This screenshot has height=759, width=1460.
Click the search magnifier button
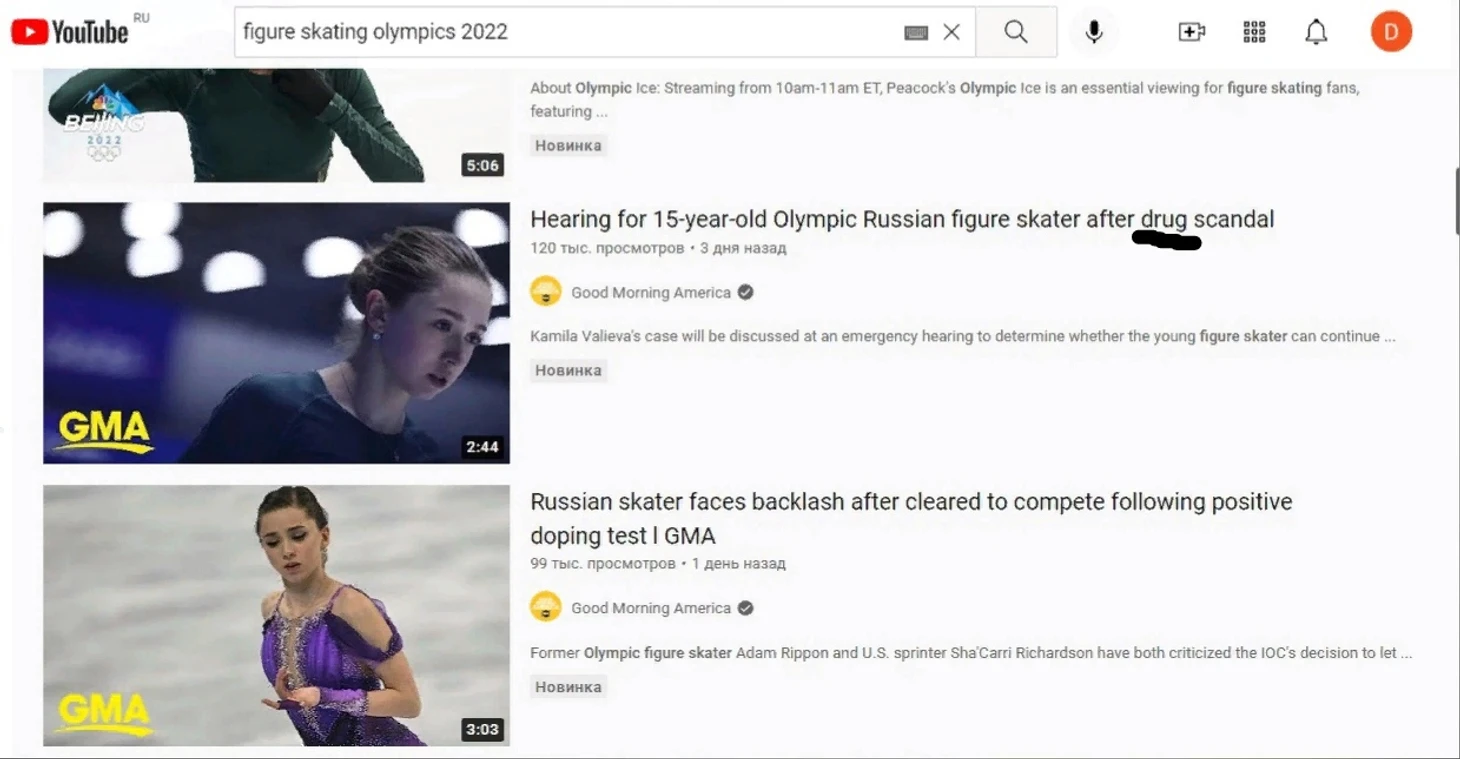coord(1016,32)
